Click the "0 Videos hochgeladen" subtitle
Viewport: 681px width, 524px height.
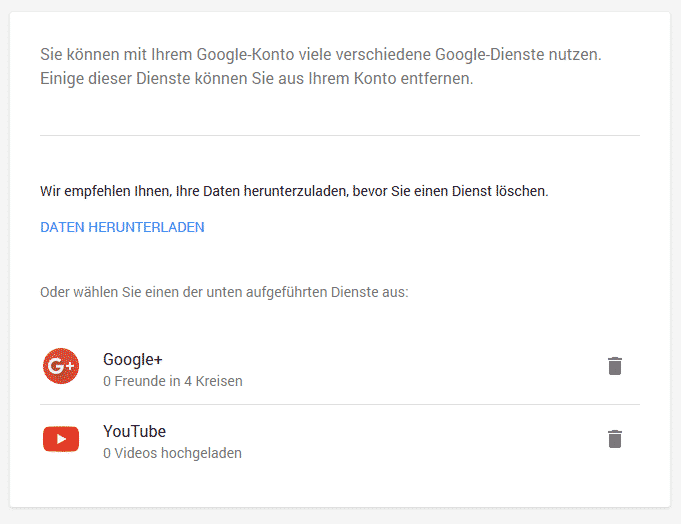point(172,453)
